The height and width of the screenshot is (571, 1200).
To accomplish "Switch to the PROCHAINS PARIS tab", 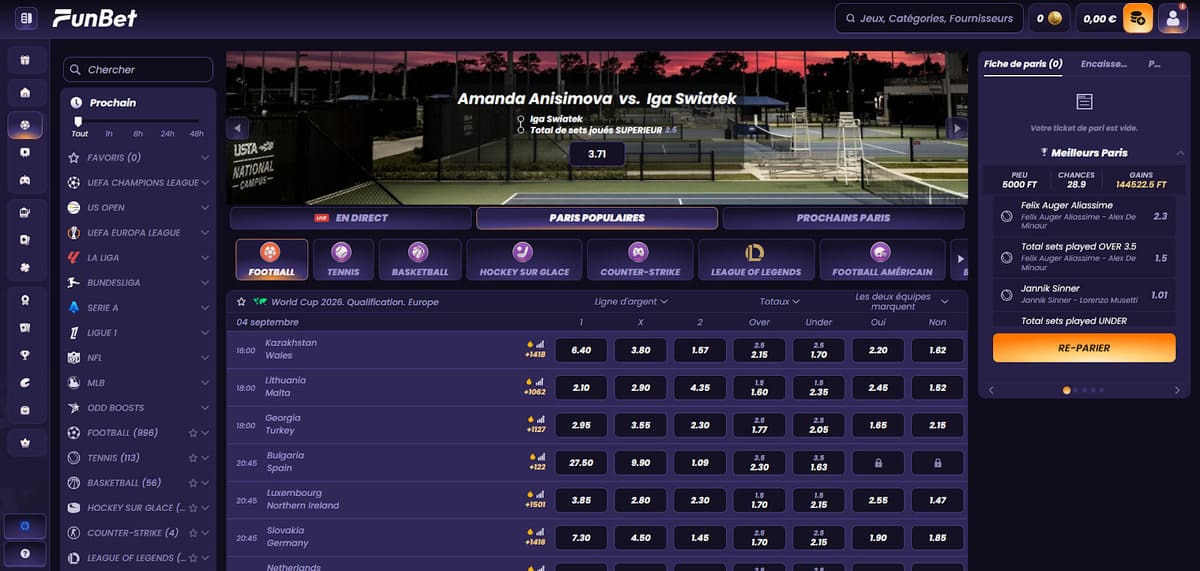I will click(x=844, y=218).
